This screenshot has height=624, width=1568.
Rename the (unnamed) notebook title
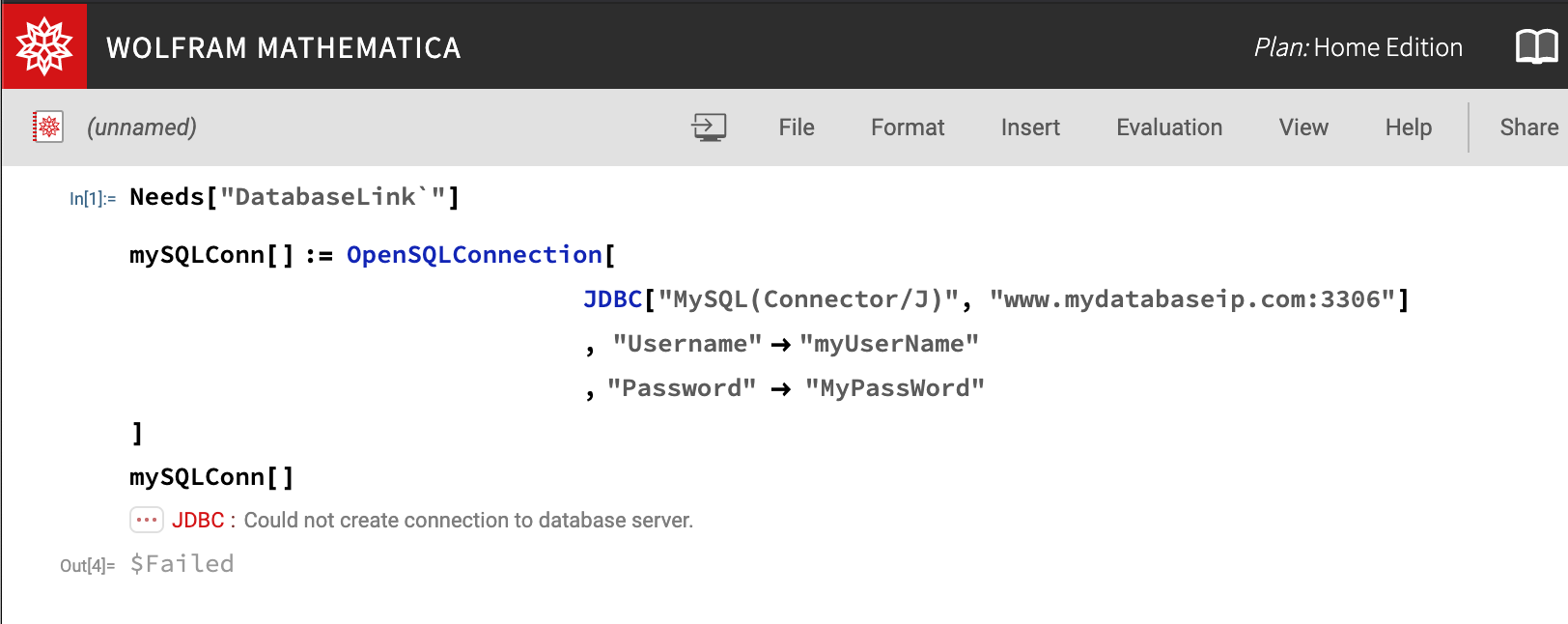coord(142,128)
